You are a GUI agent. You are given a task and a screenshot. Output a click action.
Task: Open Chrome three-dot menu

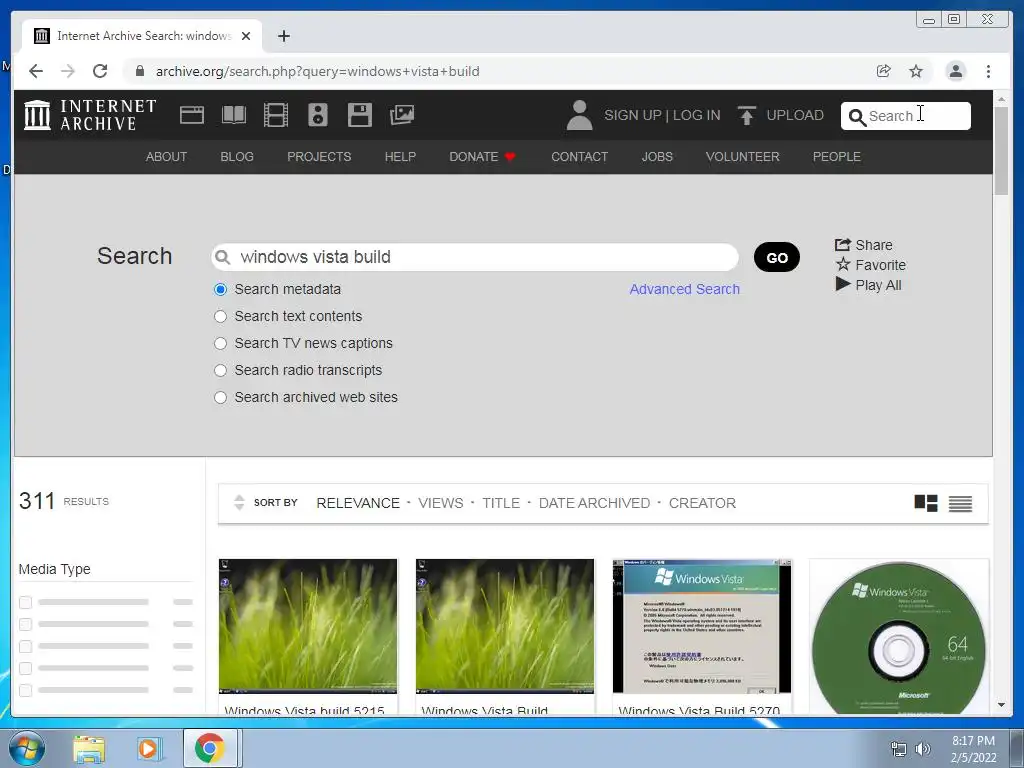(988, 71)
